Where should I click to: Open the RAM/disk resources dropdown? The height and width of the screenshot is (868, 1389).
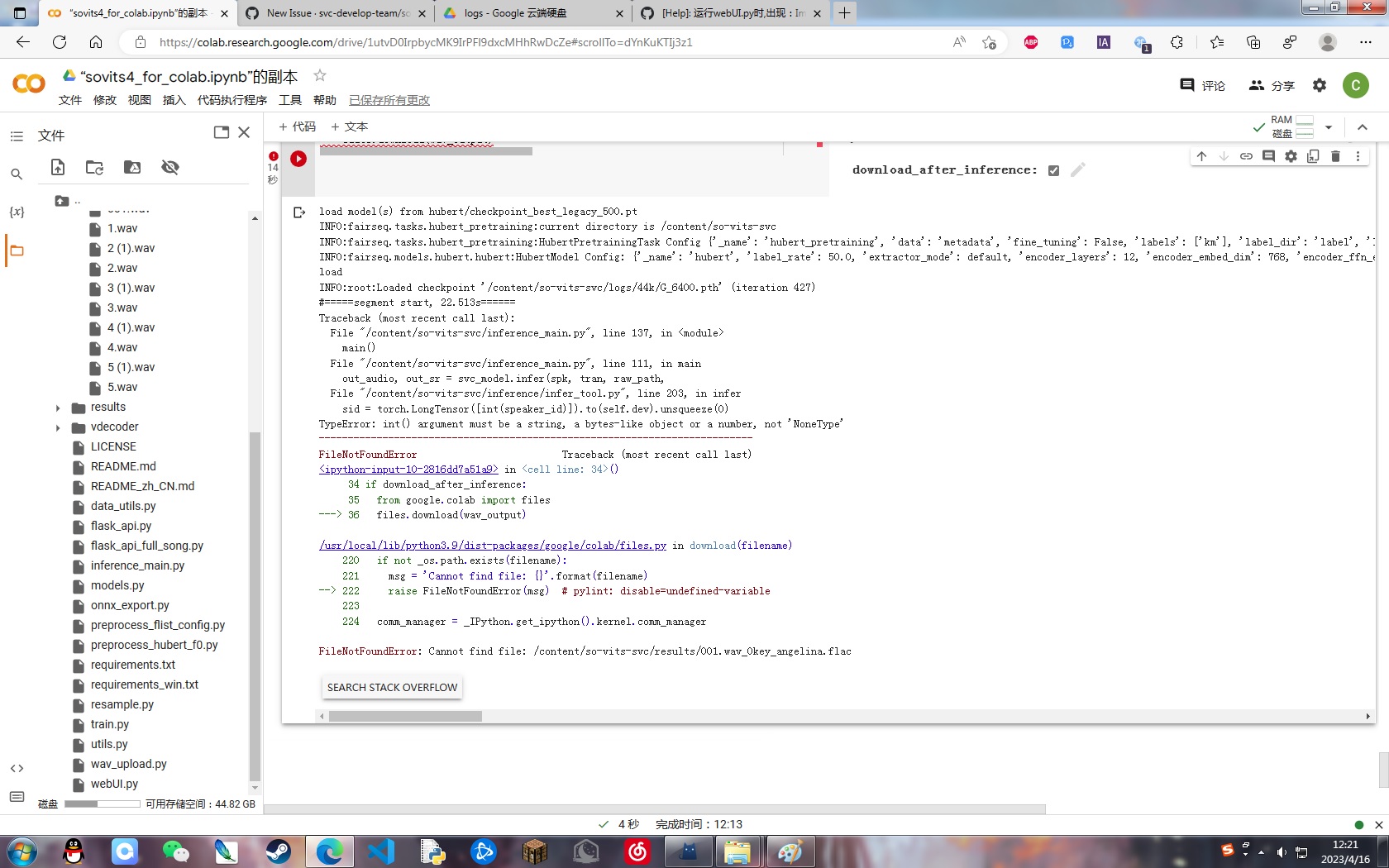(1329, 126)
